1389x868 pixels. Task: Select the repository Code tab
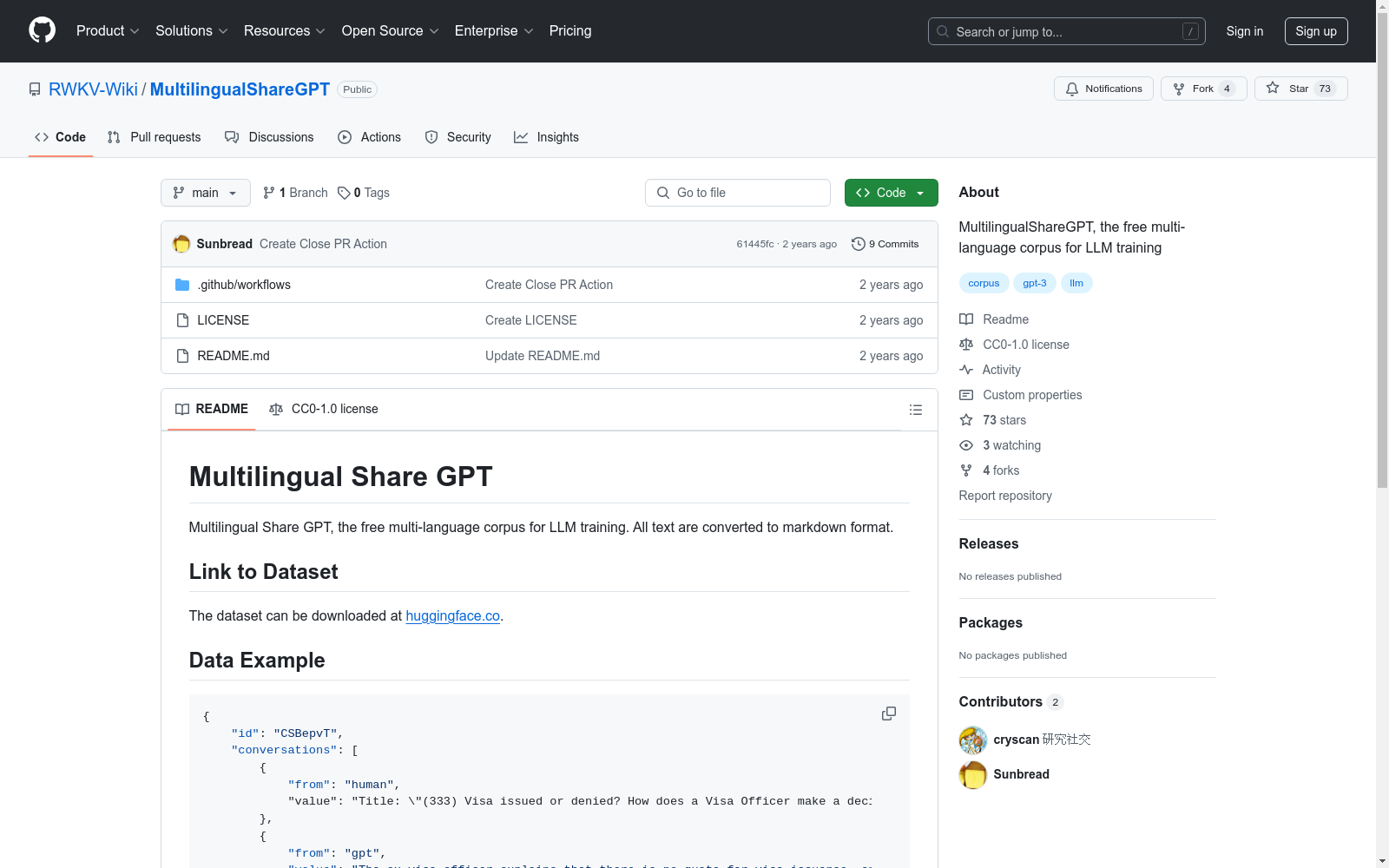61,137
